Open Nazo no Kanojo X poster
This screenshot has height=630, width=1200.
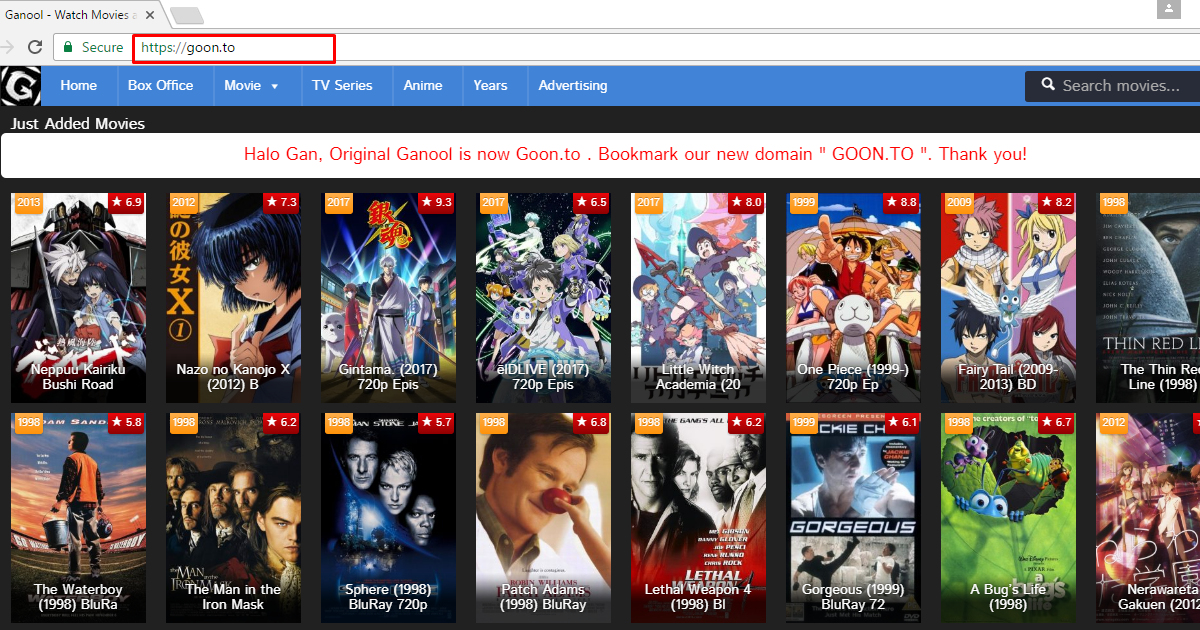click(233, 298)
